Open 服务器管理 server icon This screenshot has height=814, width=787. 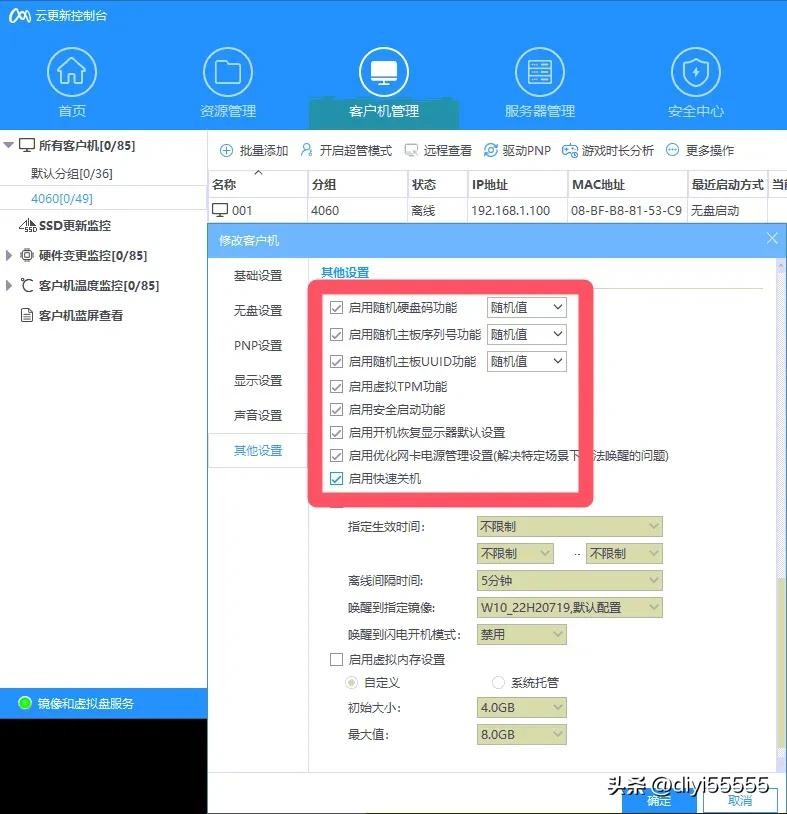(539, 72)
